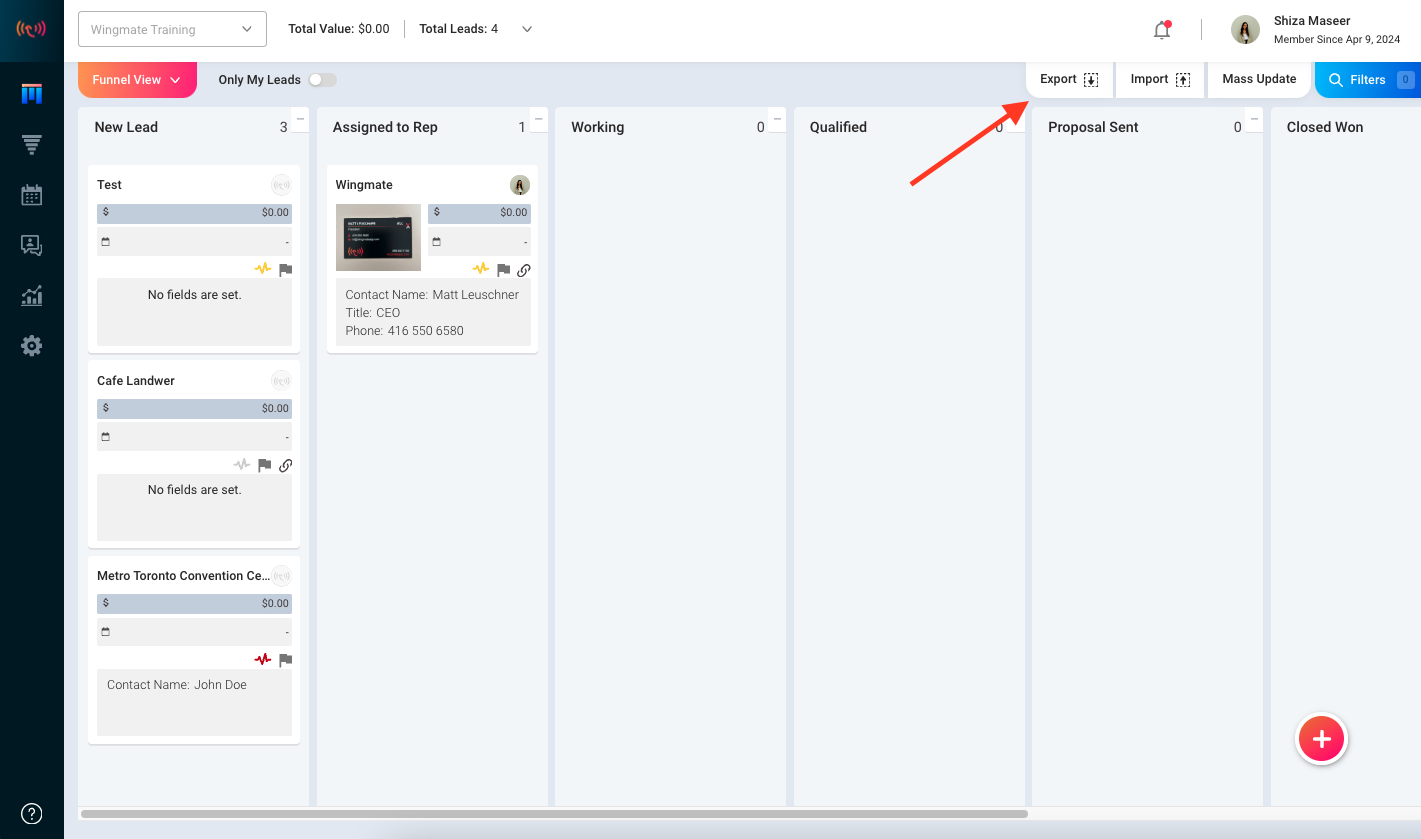Image resolution: width=1421 pixels, height=839 pixels.
Task: Click the help question mark icon
Action: pyautogui.click(x=32, y=813)
